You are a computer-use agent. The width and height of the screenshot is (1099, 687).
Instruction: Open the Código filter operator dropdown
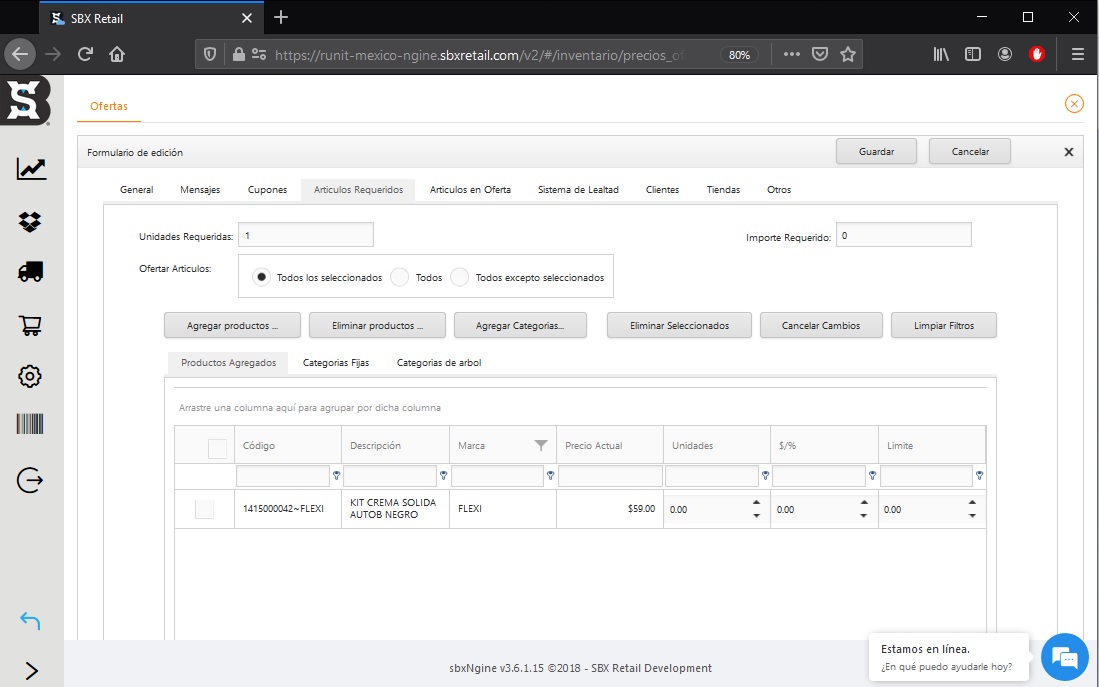point(336,475)
